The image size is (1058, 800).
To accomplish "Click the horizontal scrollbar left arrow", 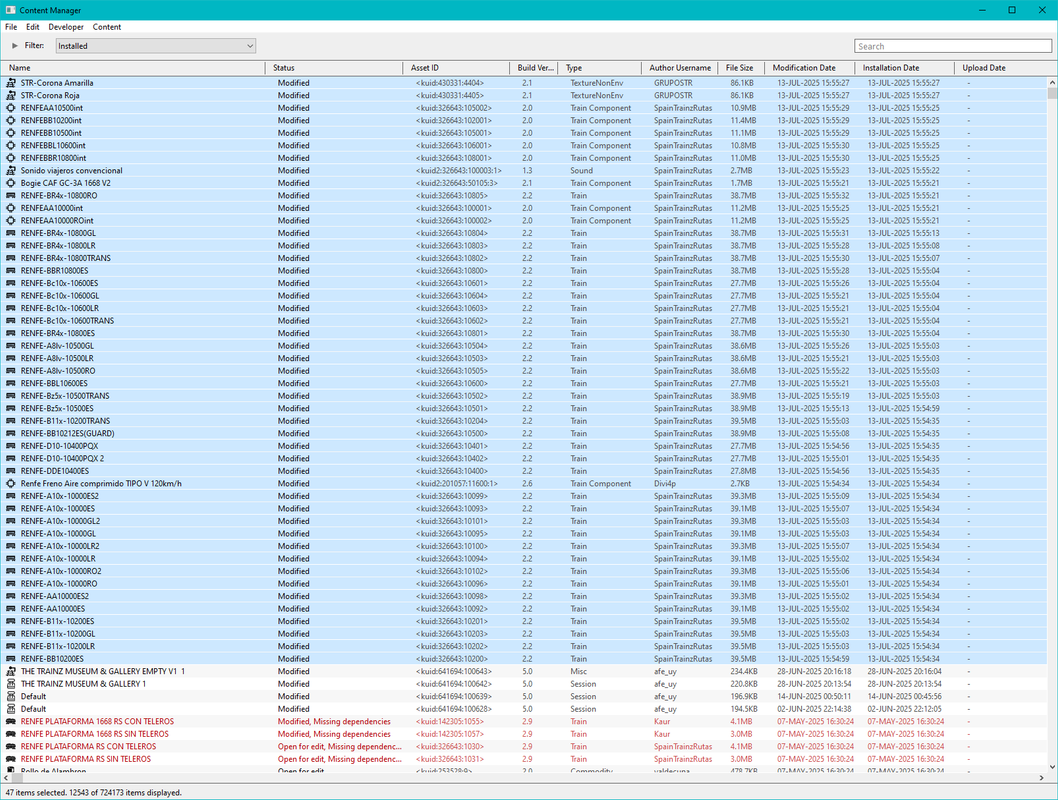I will click(5, 778).
